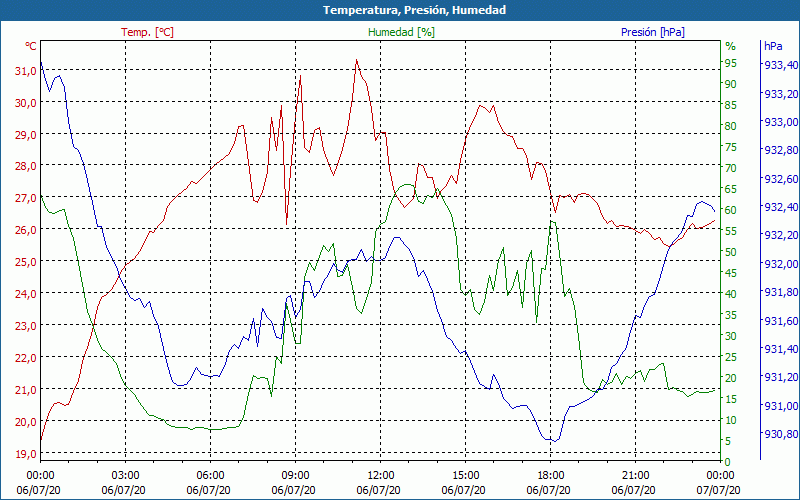Viewport: 800px width, 500px height.
Task: Click the '15' humidity axis value
Action: coord(731,399)
